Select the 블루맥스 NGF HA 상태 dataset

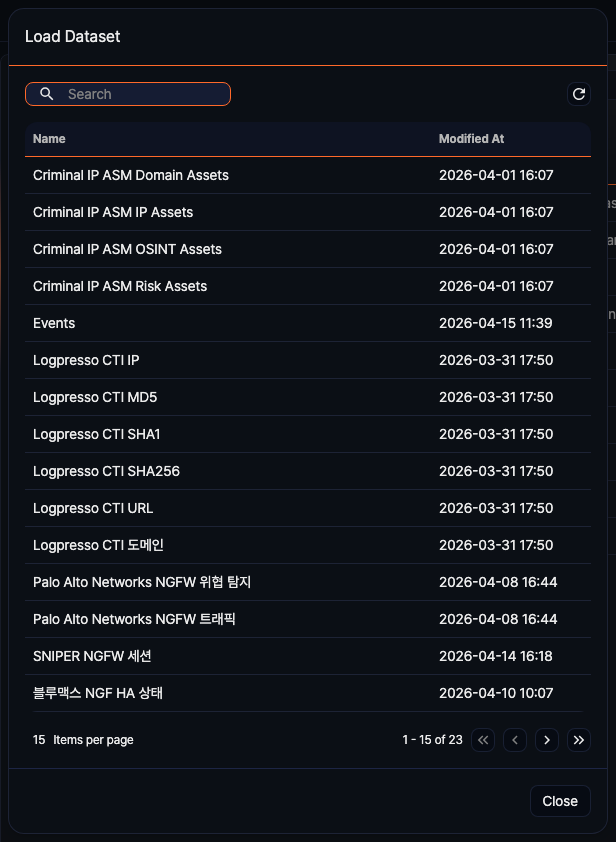click(98, 693)
